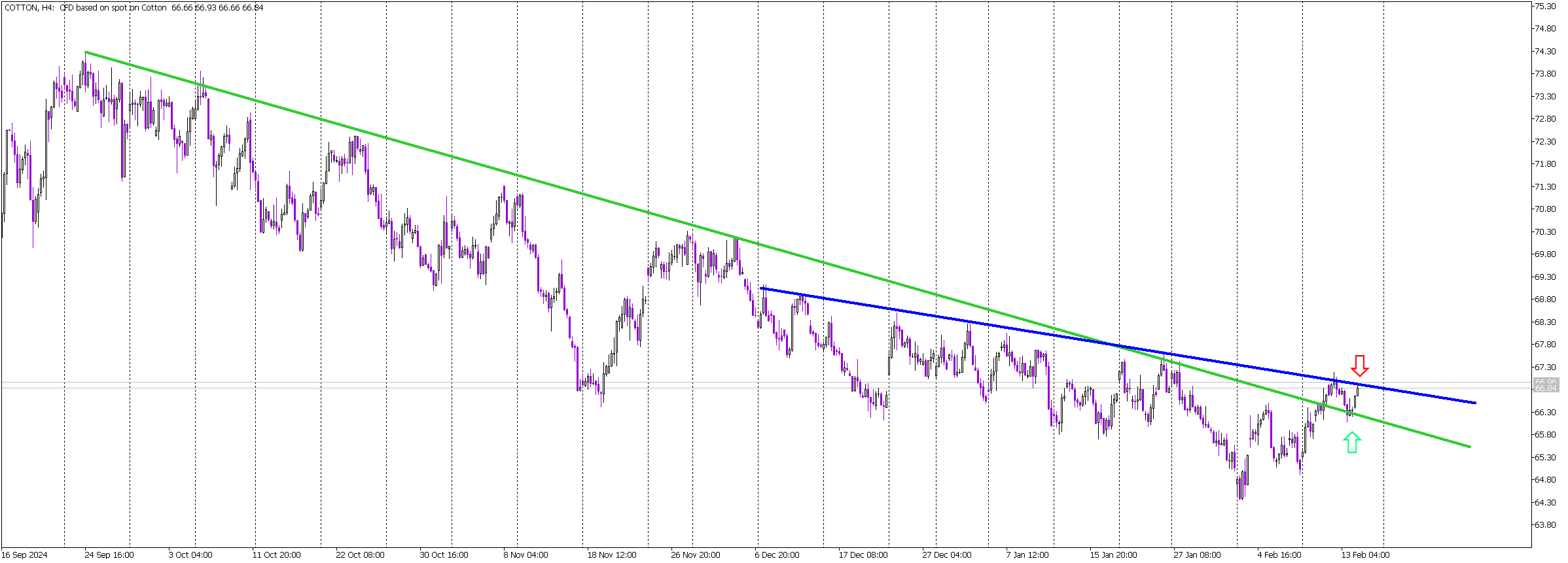Click the 30 Oct 16:00 time label
Image resolution: width=1568 pixels, height=563 pixels.
[x=444, y=555]
